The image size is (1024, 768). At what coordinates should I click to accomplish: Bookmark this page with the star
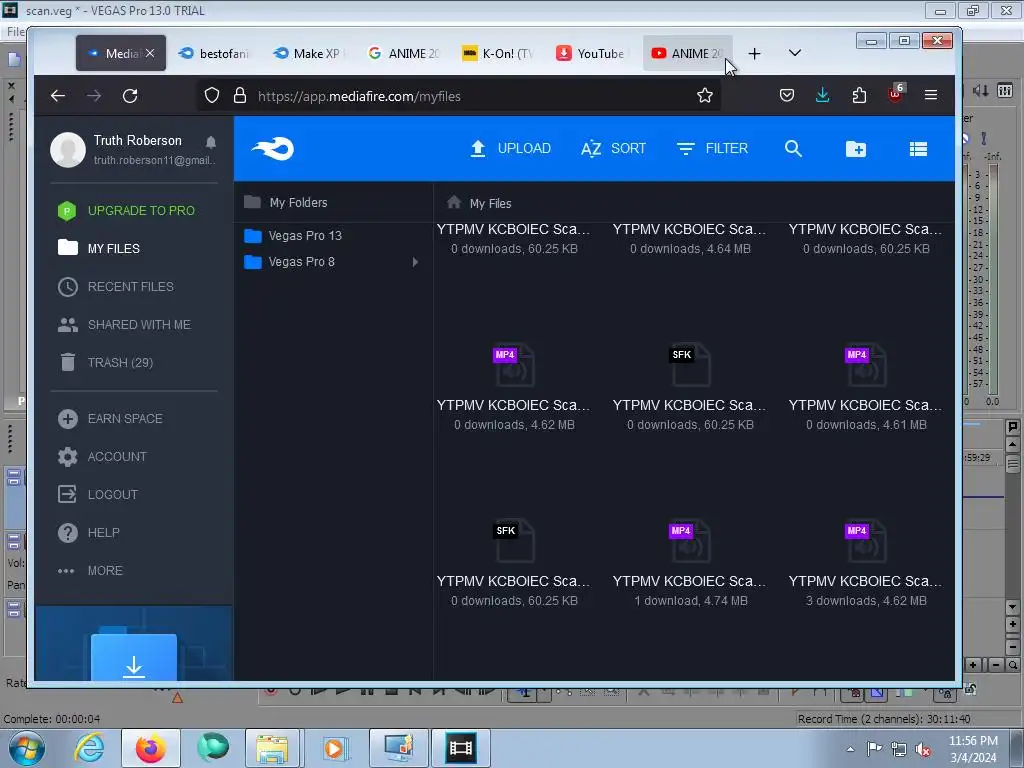point(705,95)
